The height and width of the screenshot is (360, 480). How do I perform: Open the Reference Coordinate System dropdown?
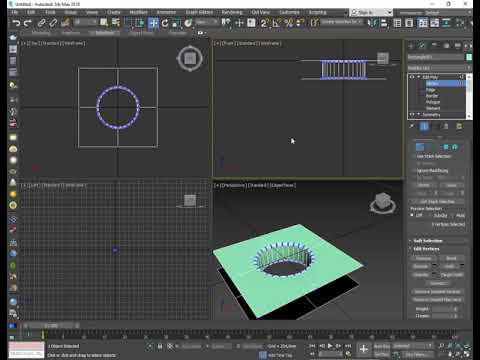point(206,22)
